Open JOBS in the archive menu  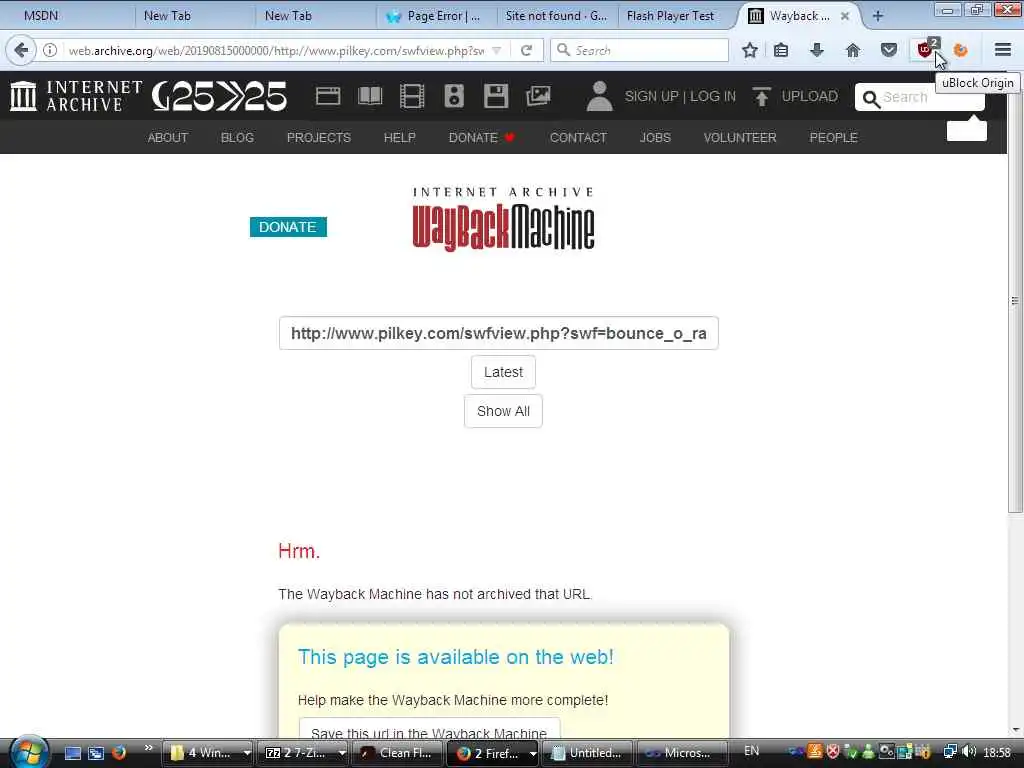click(x=655, y=138)
